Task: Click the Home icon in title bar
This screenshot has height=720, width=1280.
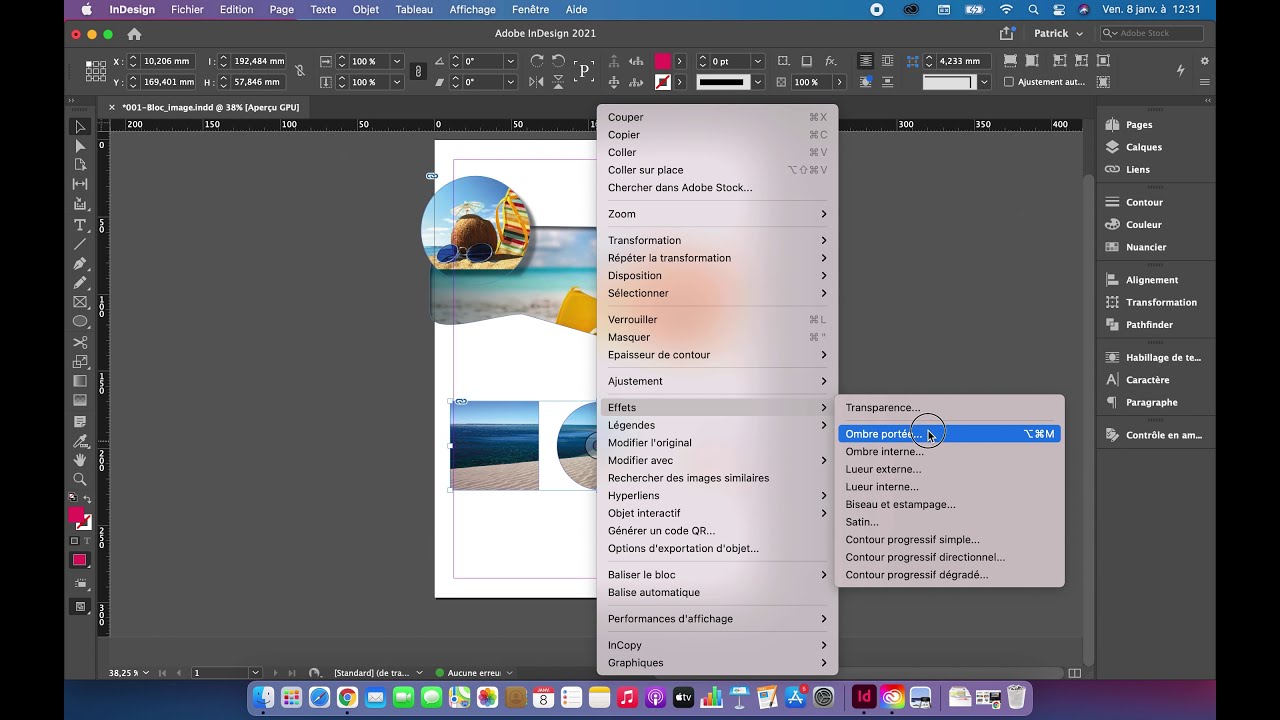Action: pos(134,34)
